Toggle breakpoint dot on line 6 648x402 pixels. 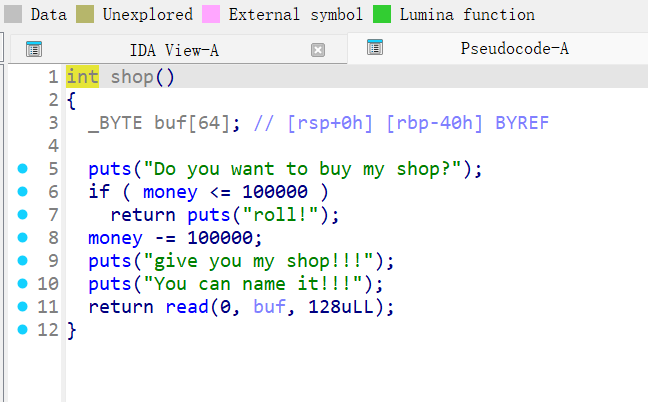pos(23,192)
